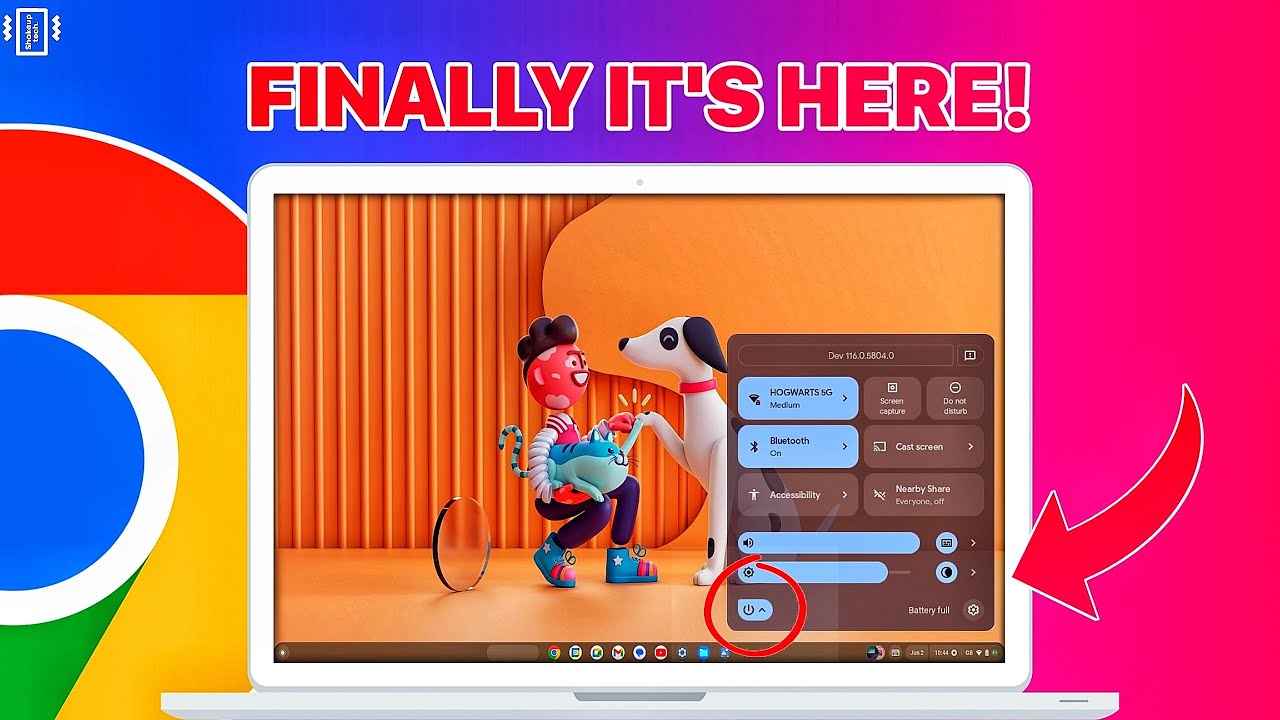Click the launcher button on shelf
Image resolution: width=1280 pixels, height=720 pixels.
284,653
